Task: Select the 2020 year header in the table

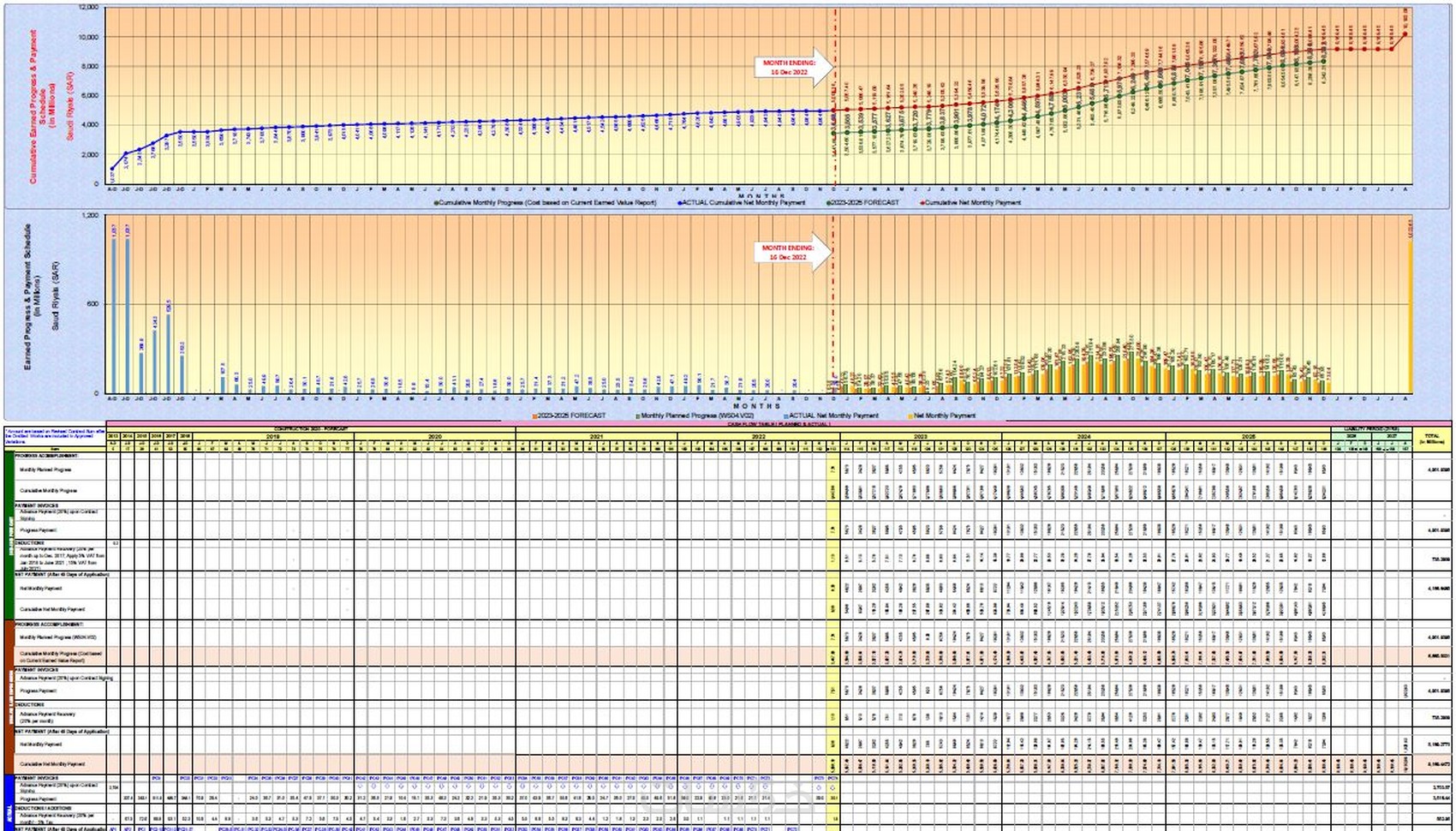Action: (x=434, y=437)
